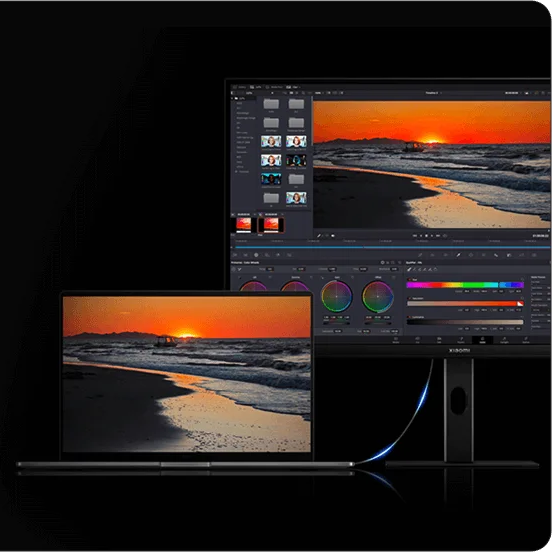Open the Cut page tab
This screenshot has width=553, height=552.
click(418, 340)
